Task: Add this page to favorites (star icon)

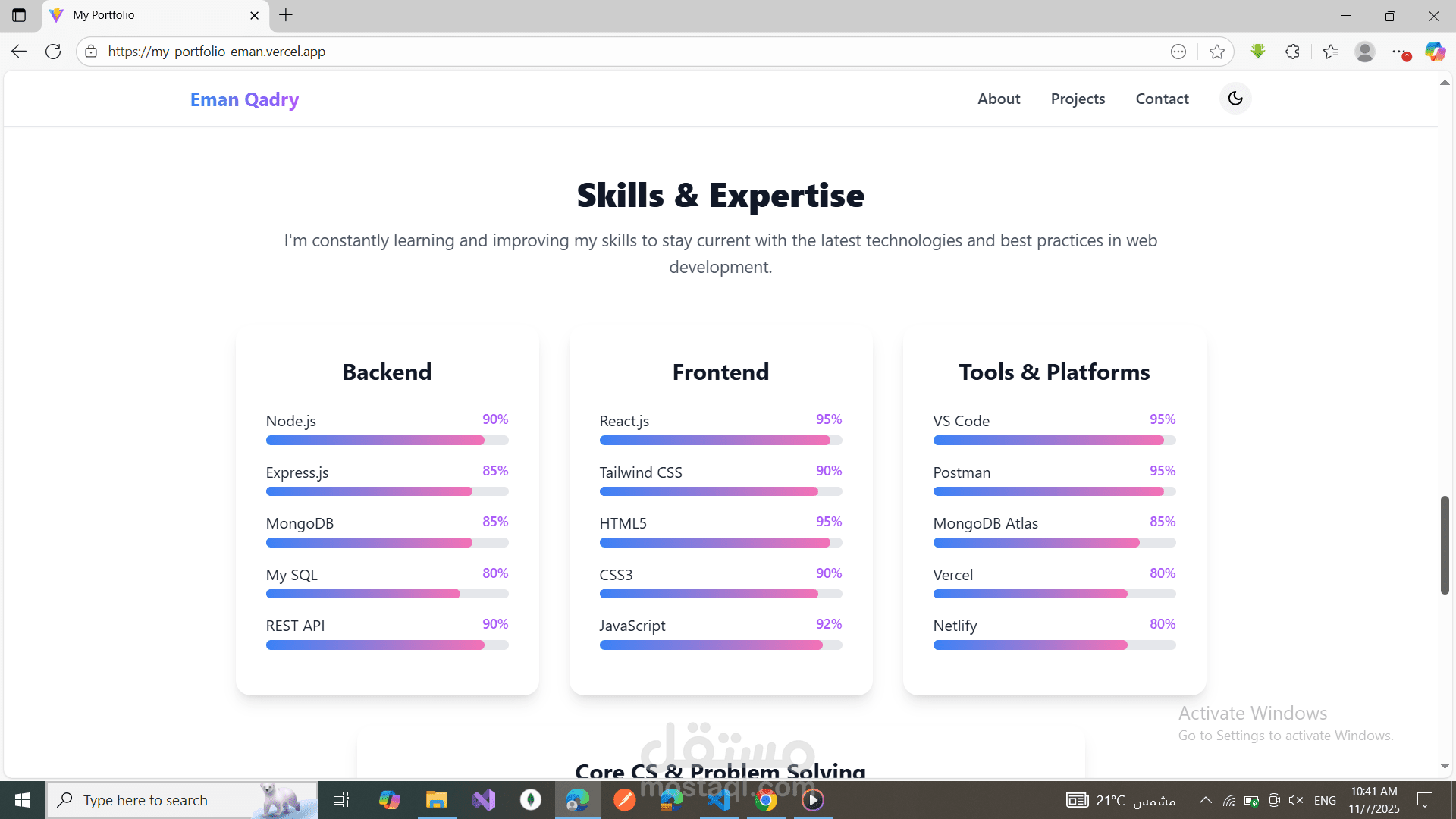Action: [x=1217, y=52]
